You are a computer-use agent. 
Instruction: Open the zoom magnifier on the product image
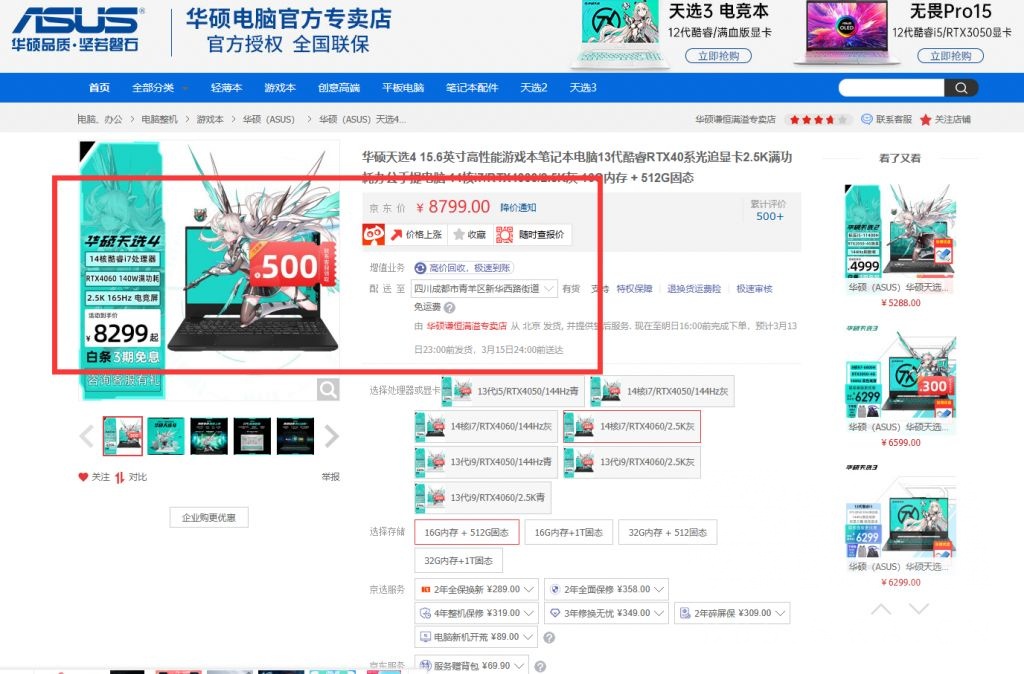coord(330,390)
